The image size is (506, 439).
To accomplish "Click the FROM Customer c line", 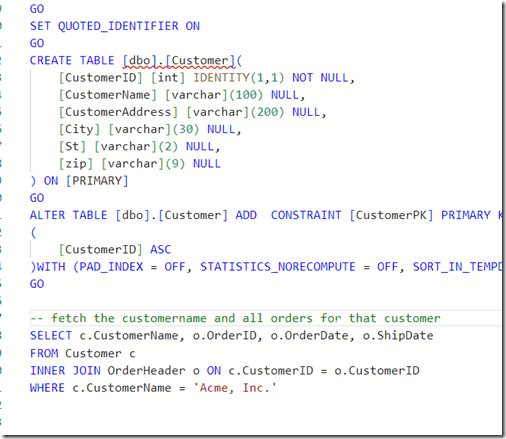I will point(83,353).
